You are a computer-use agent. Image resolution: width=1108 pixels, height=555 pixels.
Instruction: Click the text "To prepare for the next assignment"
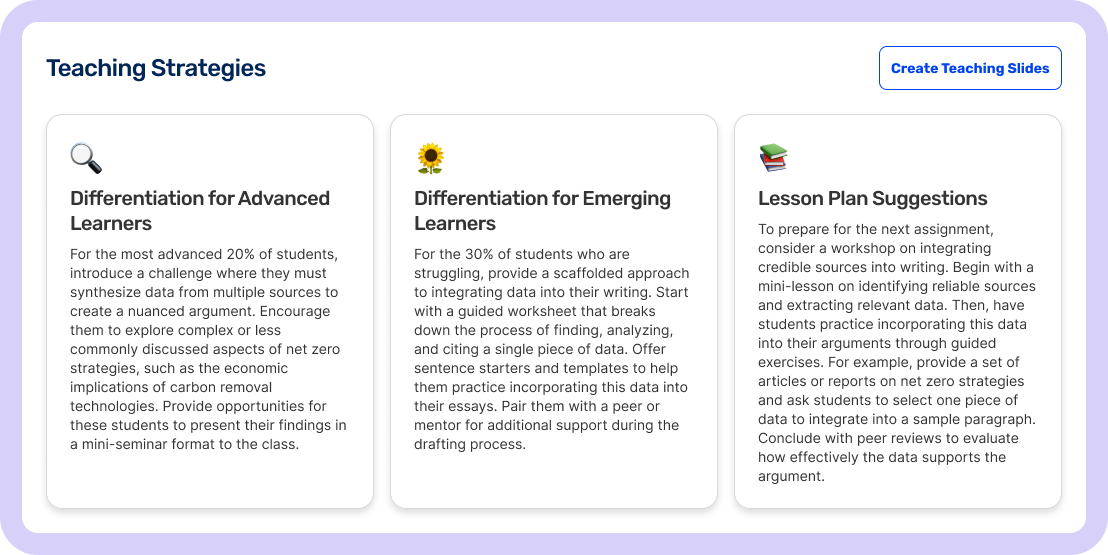pos(876,229)
